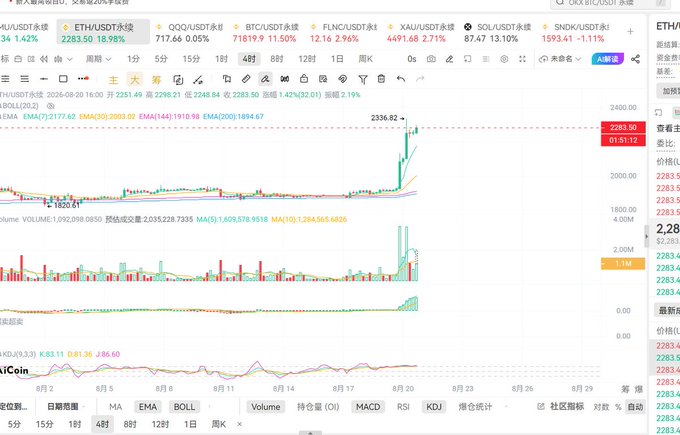Close the bottom timeframe bar with the x

239,424
